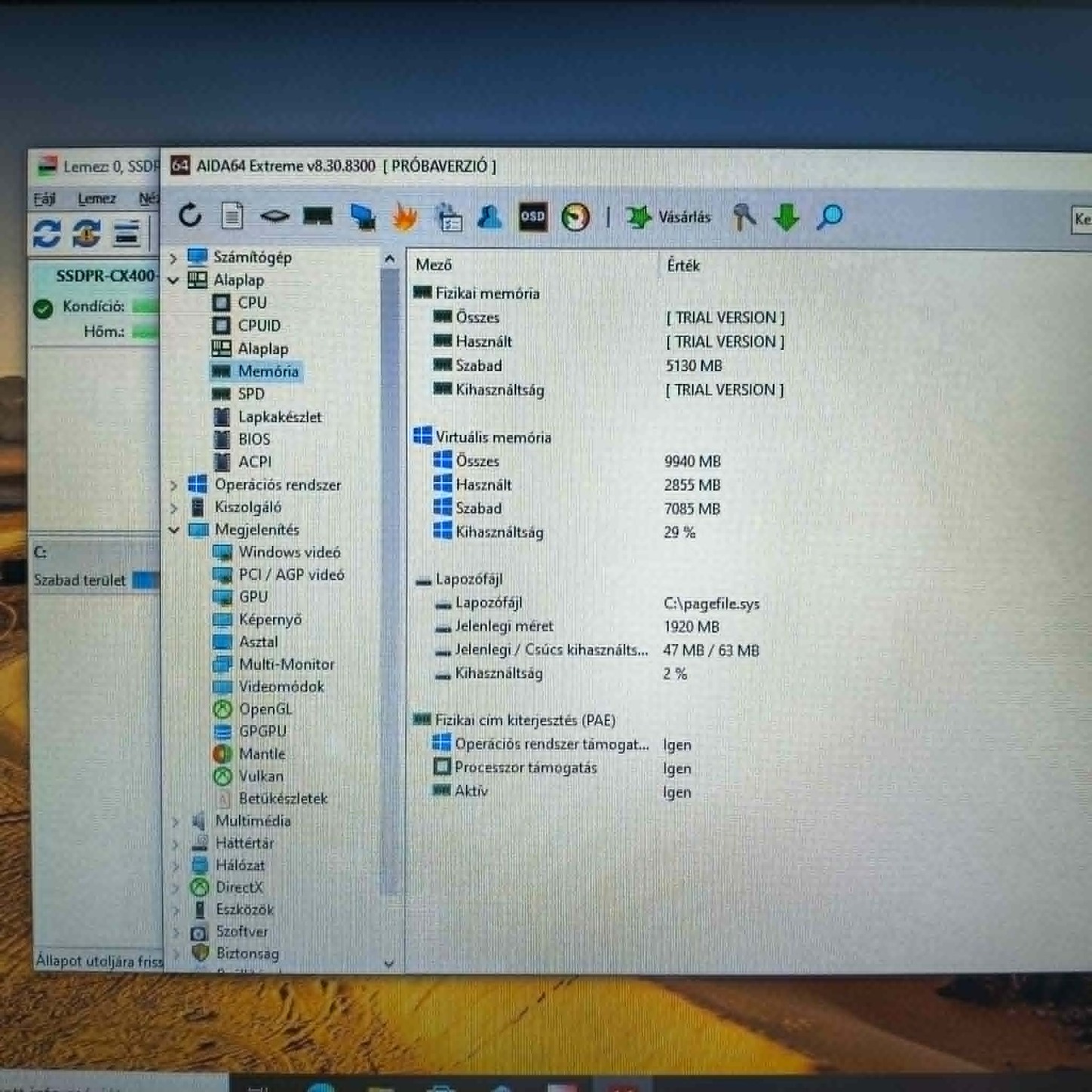The width and height of the screenshot is (1092, 1092).
Task: Select Képernyő in the tree
Action: [270, 619]
